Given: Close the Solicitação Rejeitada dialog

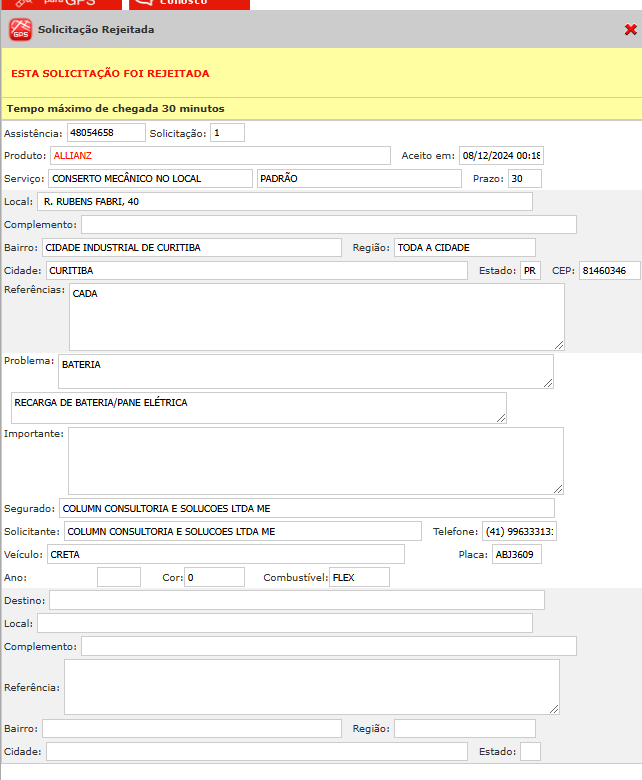Looking at the screenshot, I should tap(630, 30).
